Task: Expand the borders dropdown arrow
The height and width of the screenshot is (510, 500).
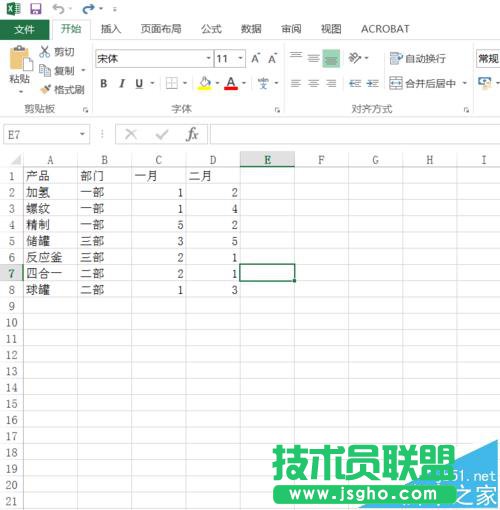Action: coord(185,83)
